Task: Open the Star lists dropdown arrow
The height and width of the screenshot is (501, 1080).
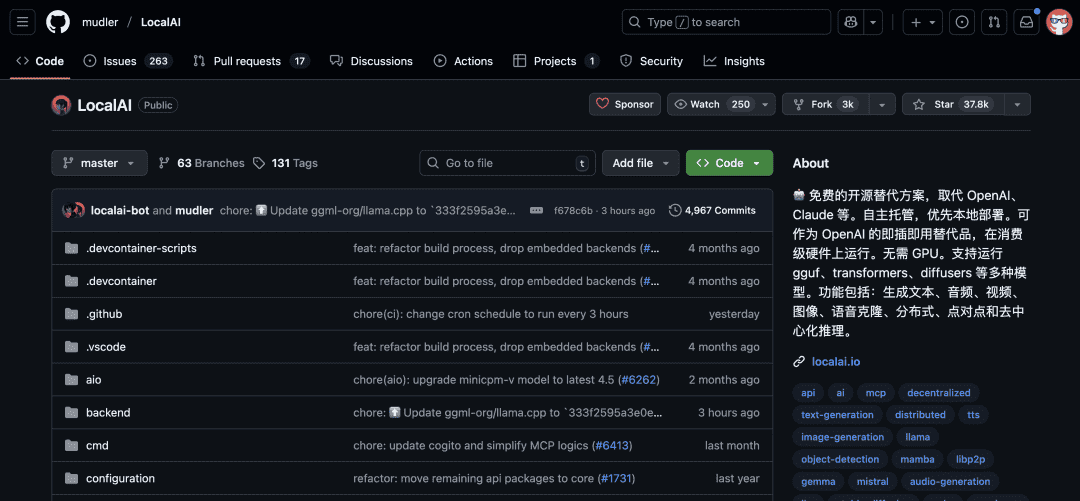Action: coord(1017,105)
